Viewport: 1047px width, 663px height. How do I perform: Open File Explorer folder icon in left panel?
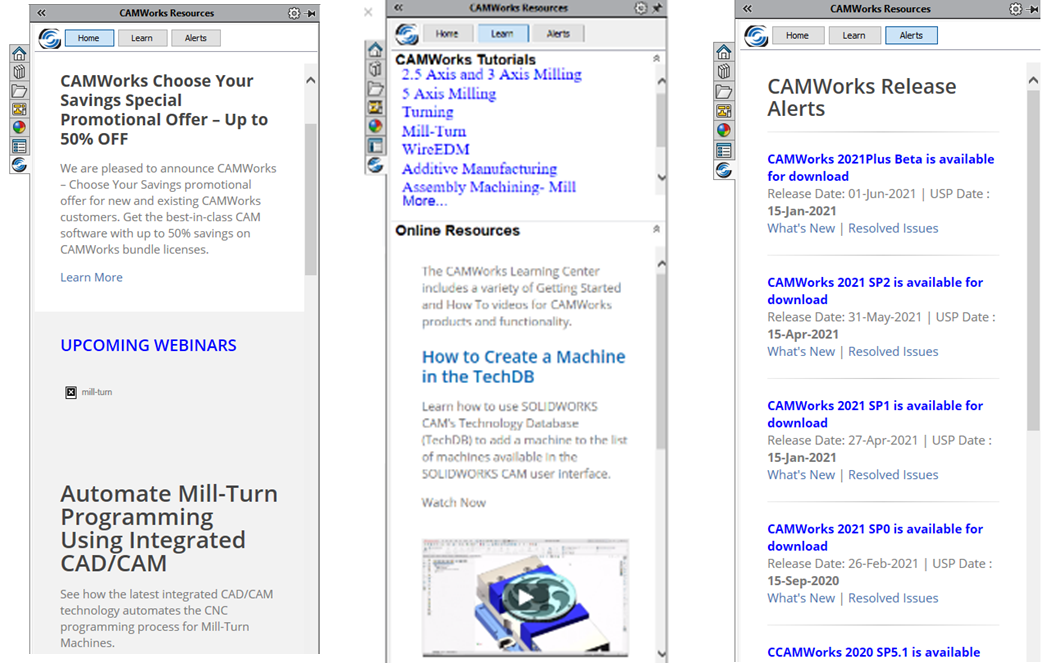[x=19, y=91]
